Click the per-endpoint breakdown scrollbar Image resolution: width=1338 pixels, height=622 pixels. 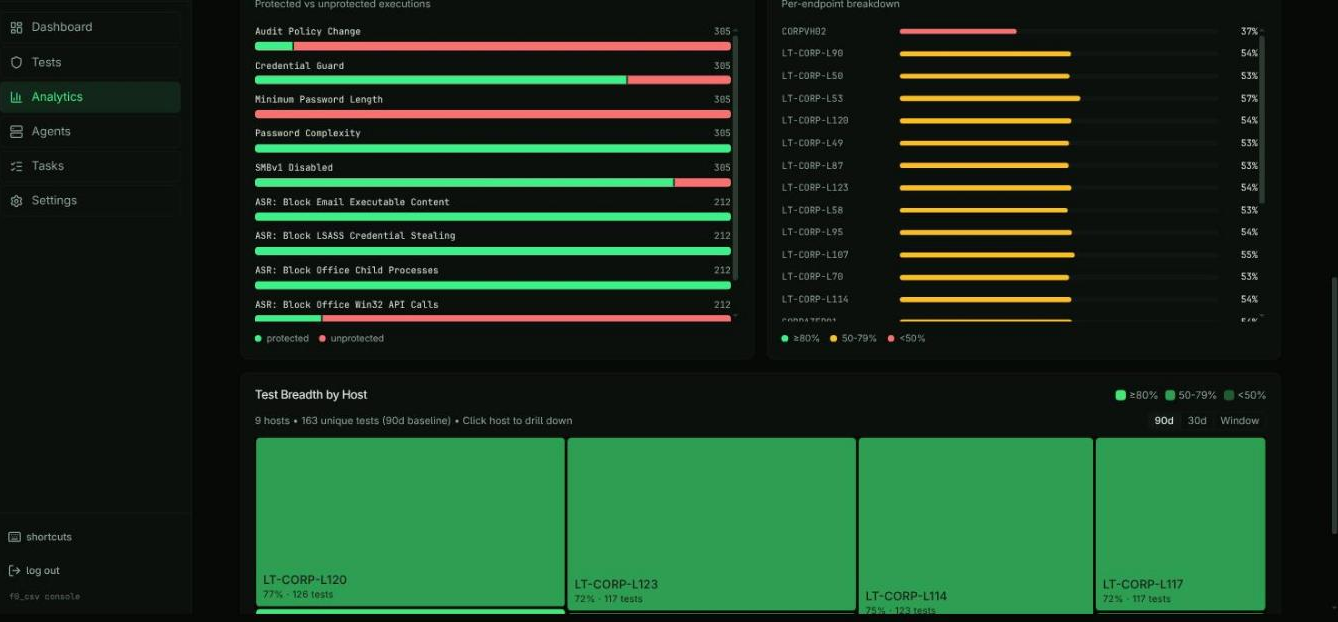click(x=1262, y=119)
